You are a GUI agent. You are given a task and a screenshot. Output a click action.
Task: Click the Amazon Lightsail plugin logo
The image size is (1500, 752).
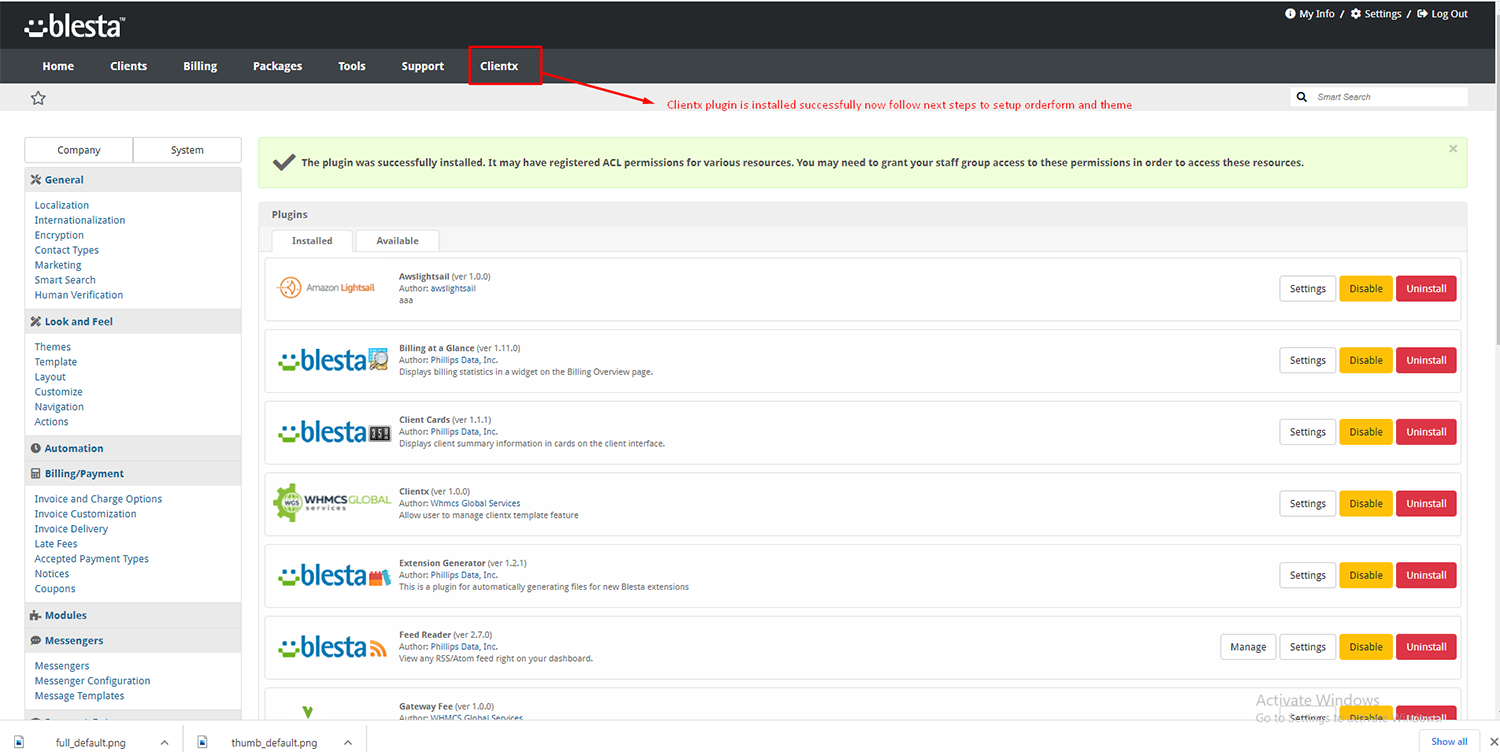click(x=326, y=288)
